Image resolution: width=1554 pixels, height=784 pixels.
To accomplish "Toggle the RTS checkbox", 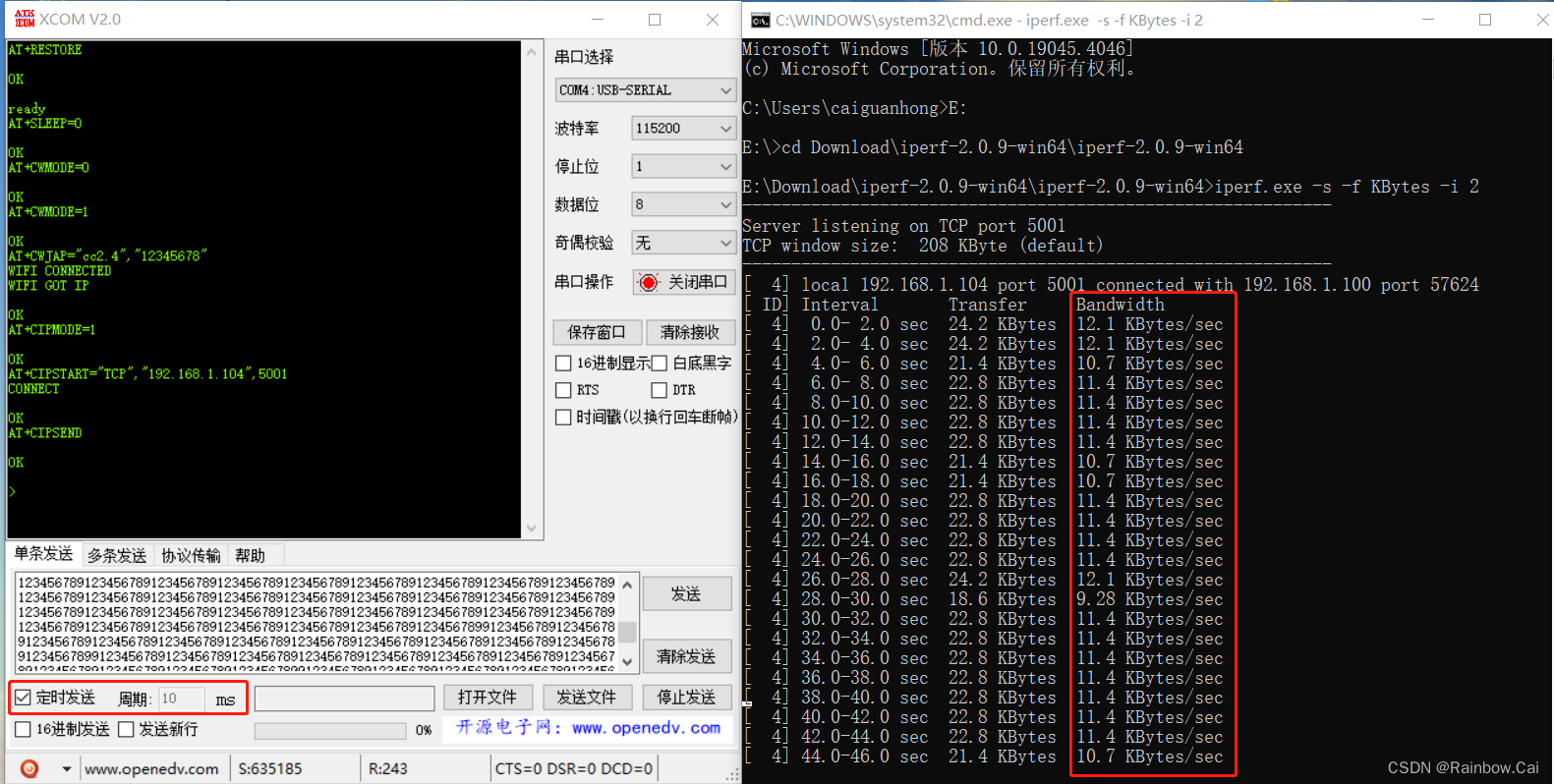I will tap(563, 390).
